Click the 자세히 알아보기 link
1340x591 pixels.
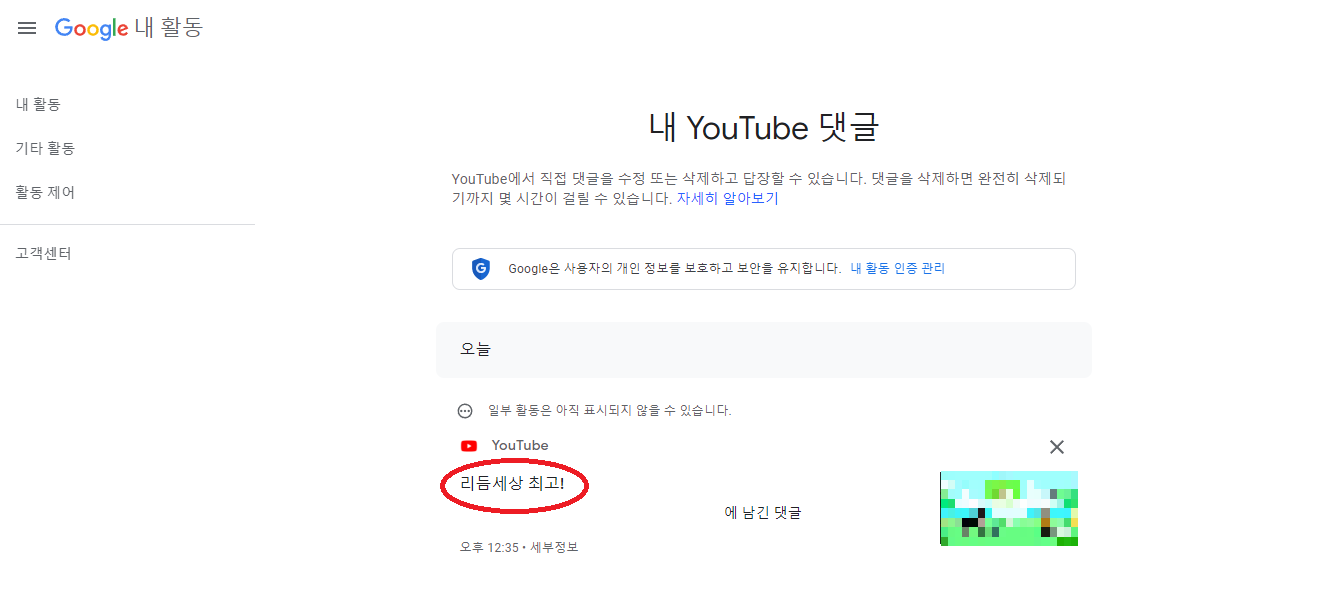tap(727, 198)
